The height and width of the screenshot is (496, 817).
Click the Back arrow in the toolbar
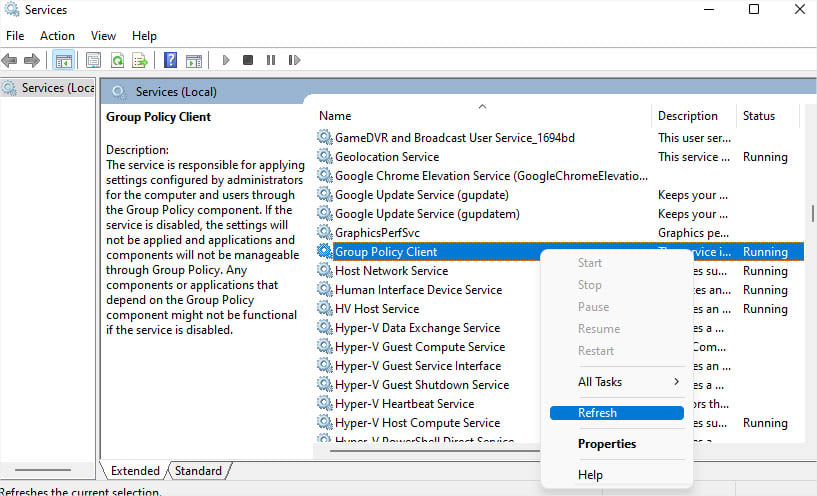[x=10, y=60]
